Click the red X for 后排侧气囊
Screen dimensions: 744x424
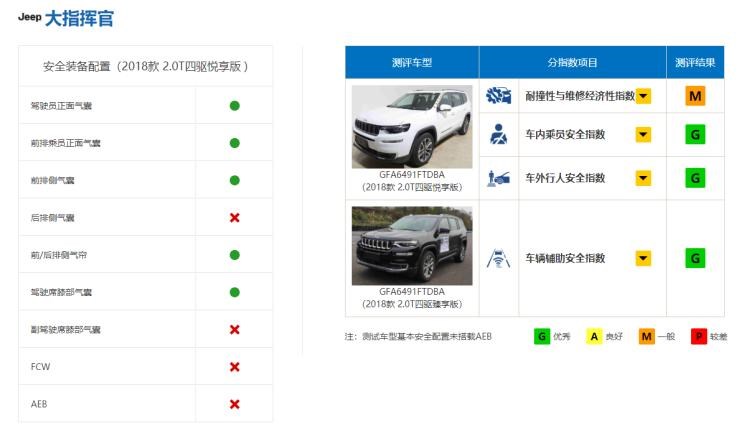[x=234, y=218]
